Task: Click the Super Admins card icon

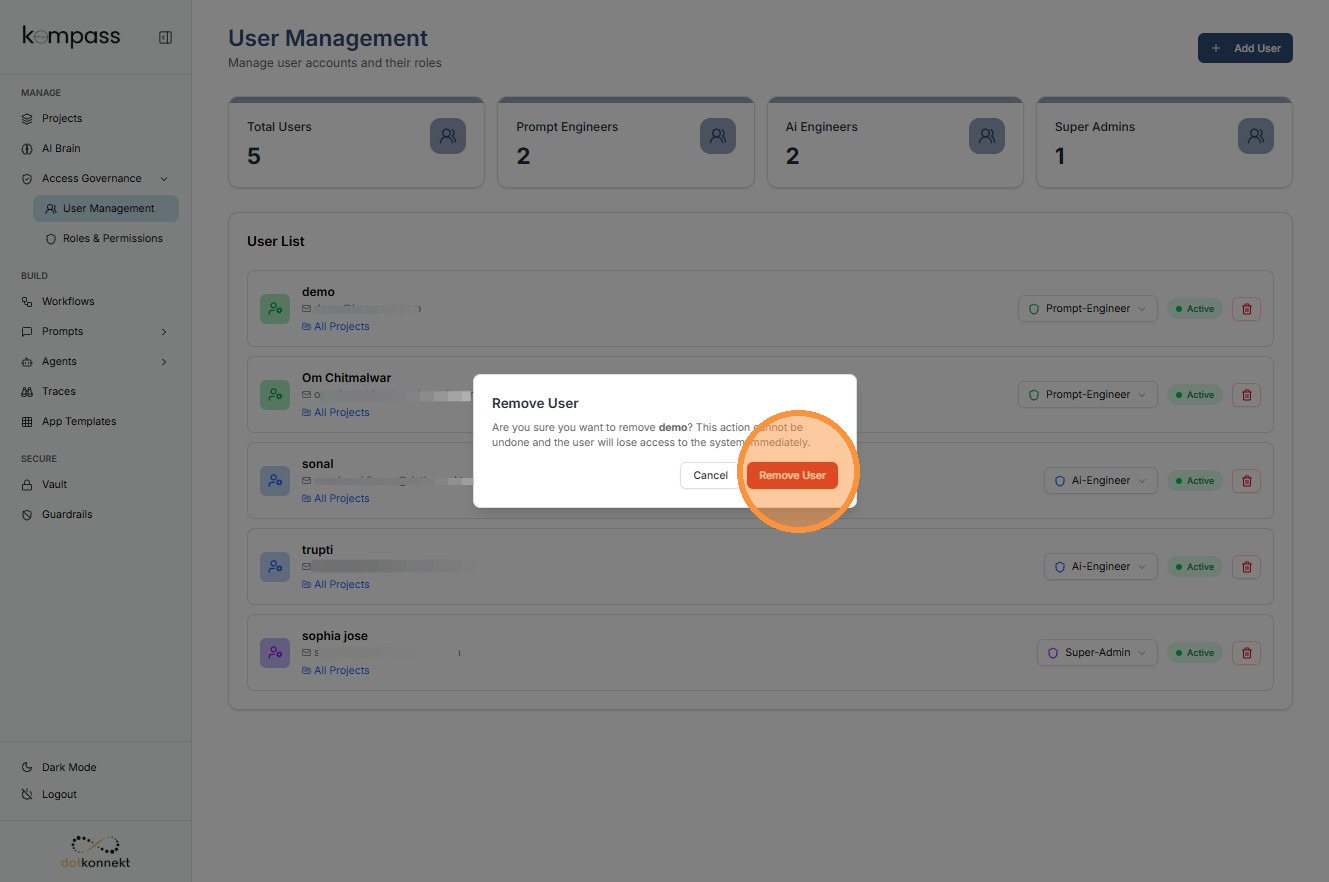Action: (x=1256, y=136)
